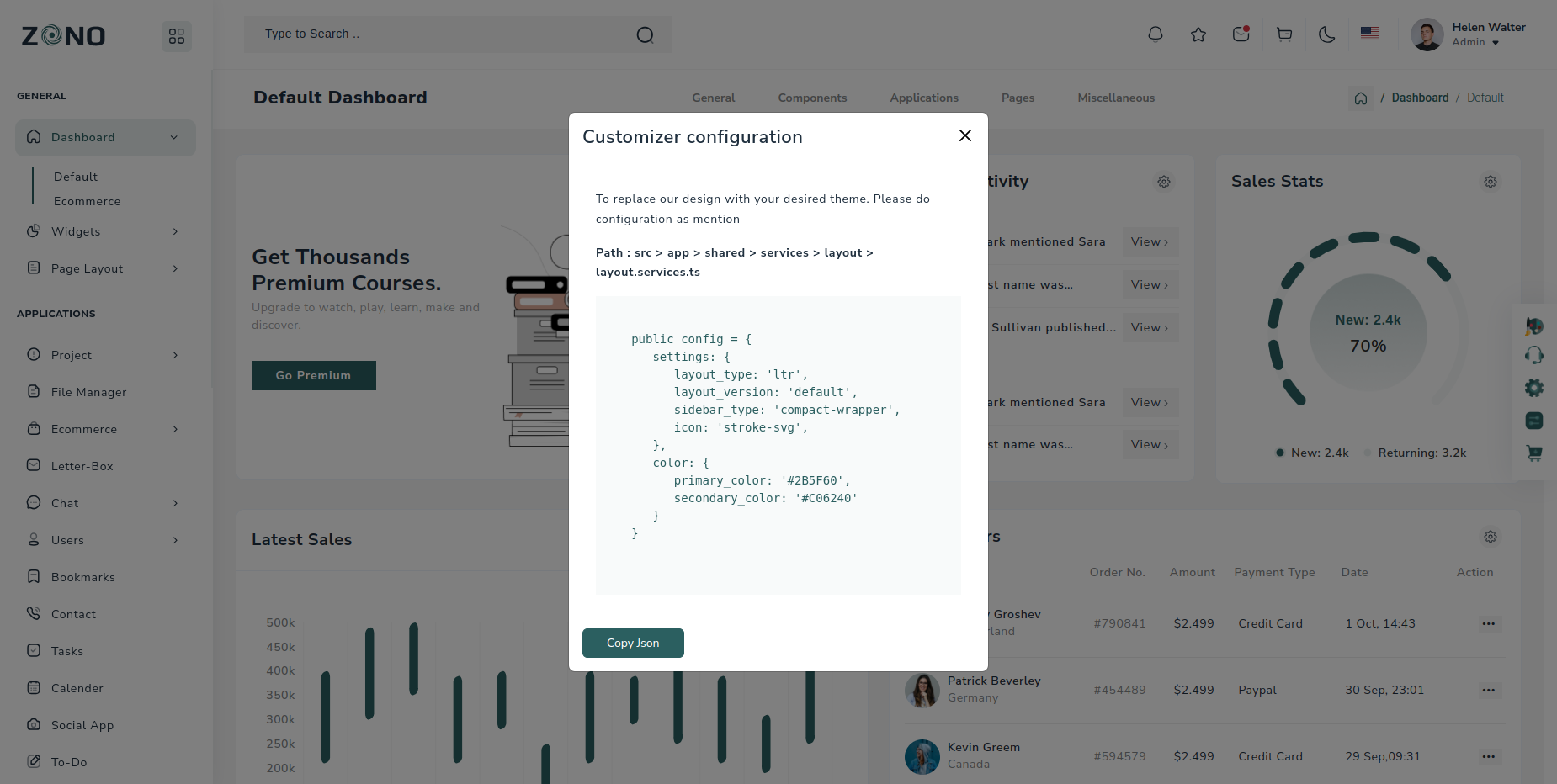
Task: Open the language flag selector
Action: [x=1369, y=34]
